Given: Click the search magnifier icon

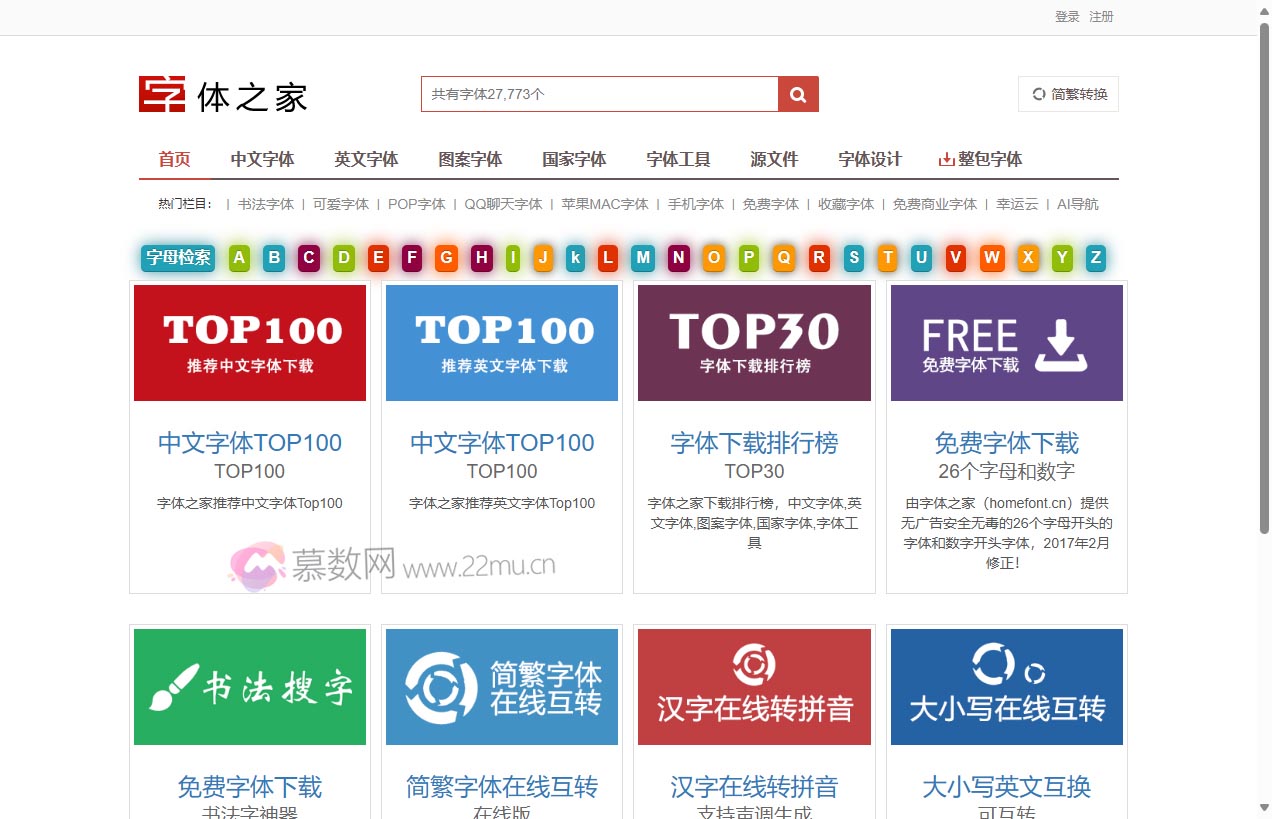Looking at the screenshot, I should point(797,93).
